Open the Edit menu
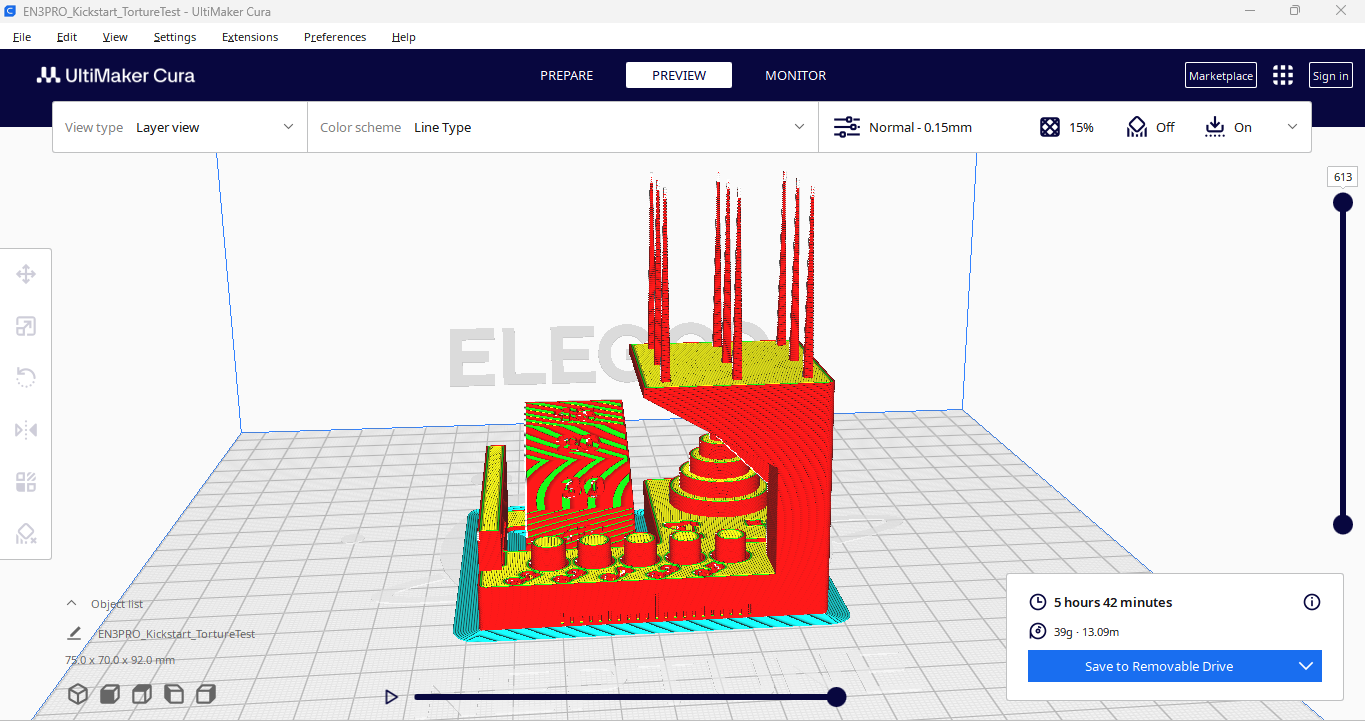Screen dimensions: 1365x721 [x=67, y=37]
